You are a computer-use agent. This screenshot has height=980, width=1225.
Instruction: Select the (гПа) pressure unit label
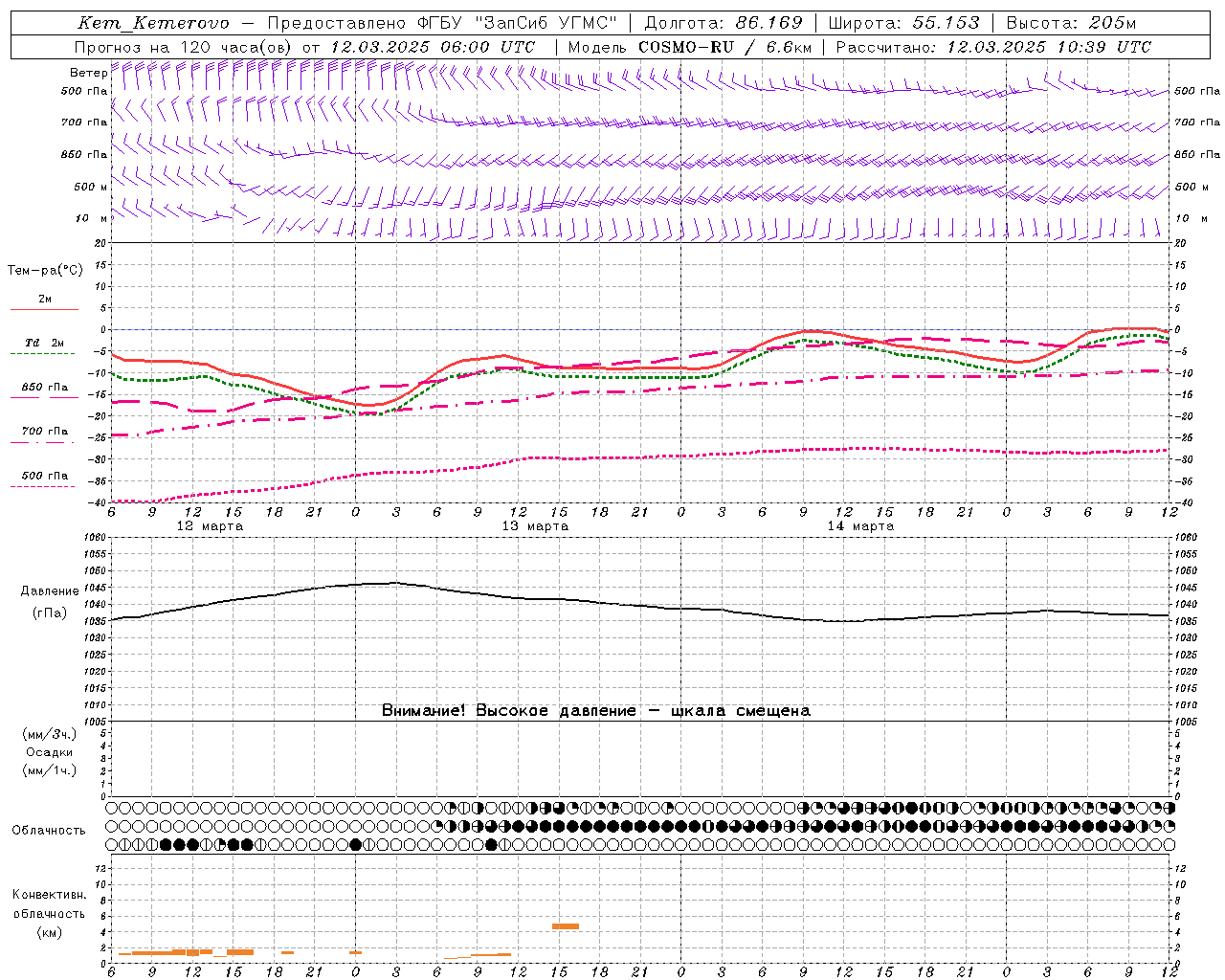pos(50,613)
